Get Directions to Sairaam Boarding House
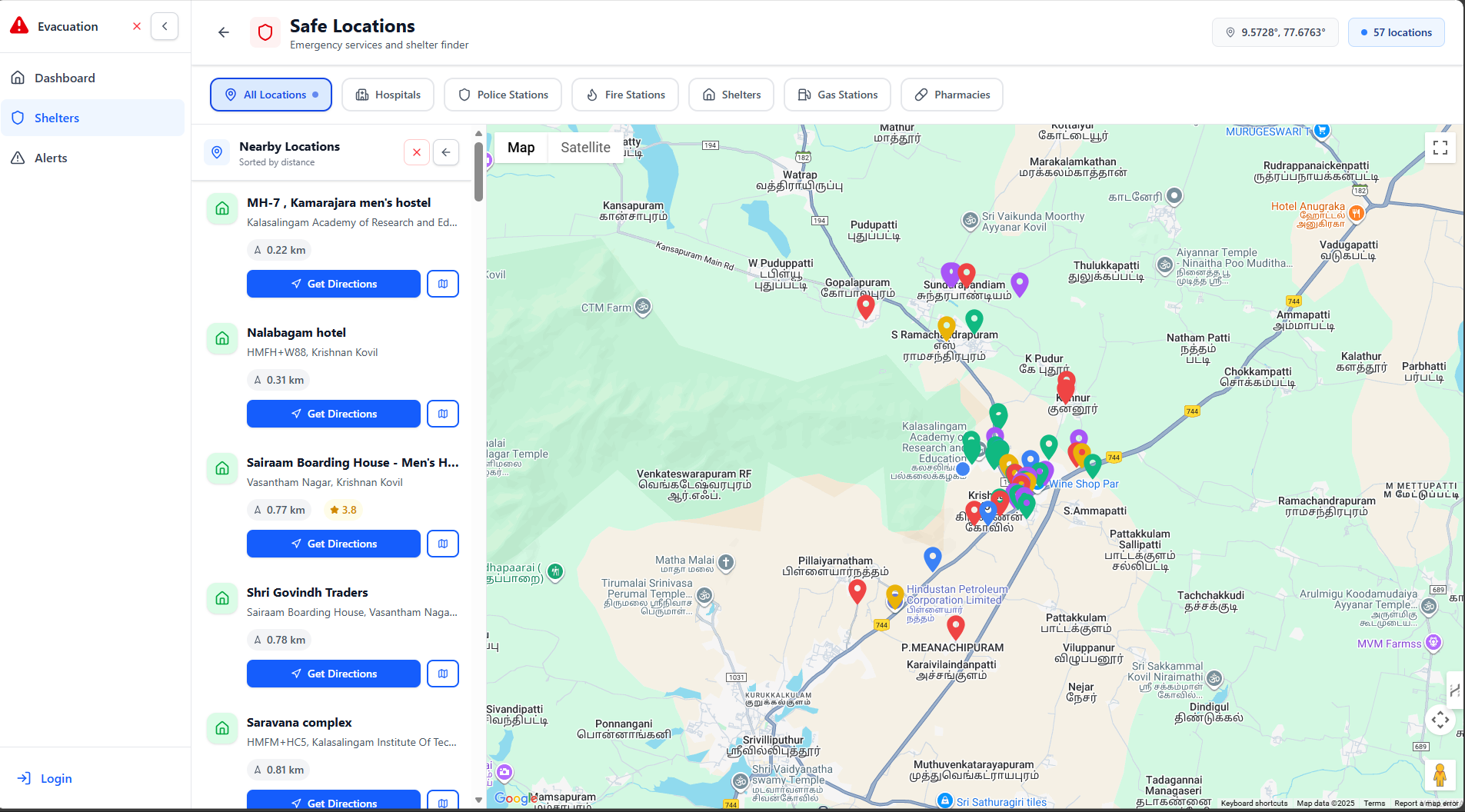This screenshot has height=812, width=1465. click(334, 544)
